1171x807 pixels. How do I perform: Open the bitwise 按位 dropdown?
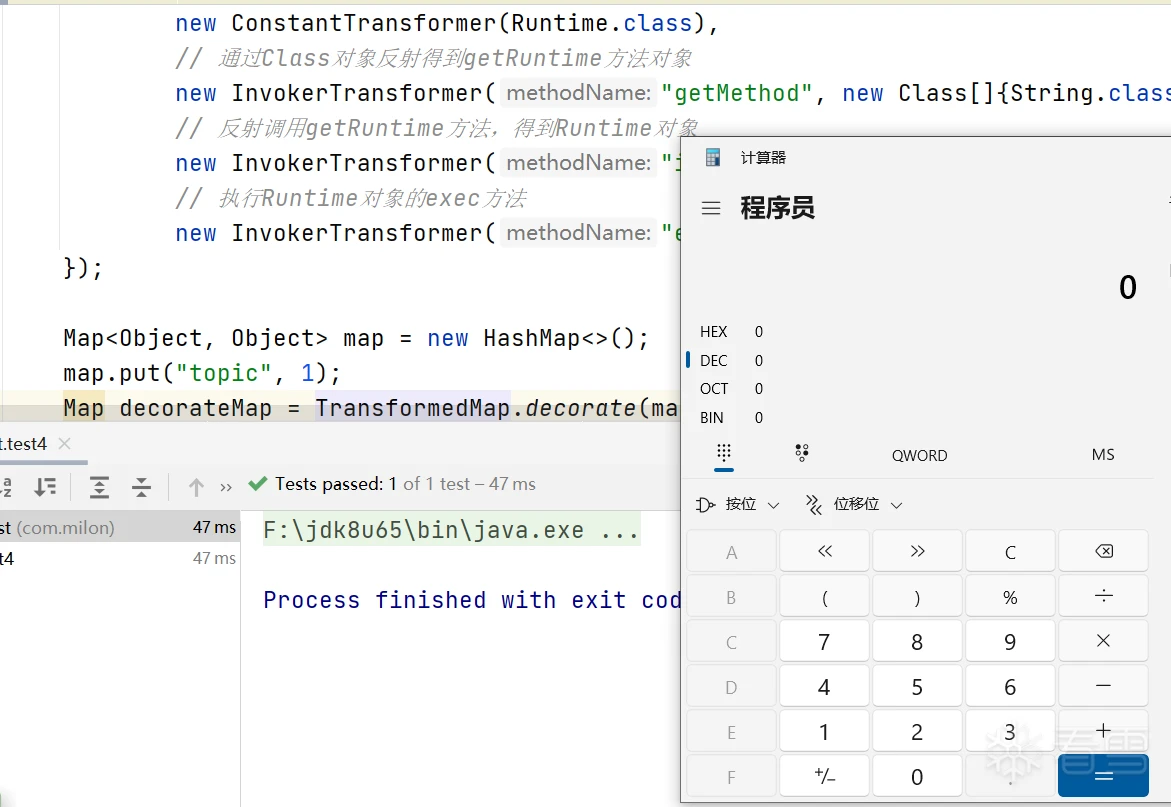738,505
